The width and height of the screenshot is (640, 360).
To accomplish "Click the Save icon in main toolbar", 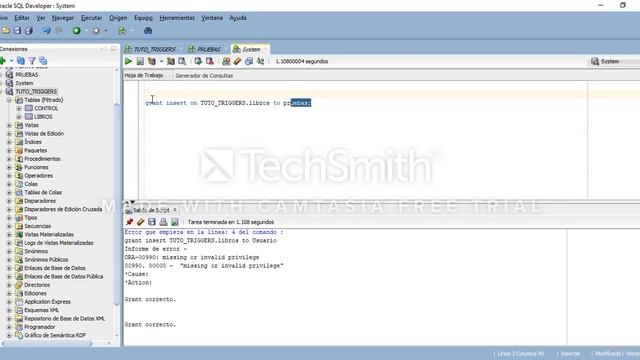I will pyautogui.click(x=17, y=31).
